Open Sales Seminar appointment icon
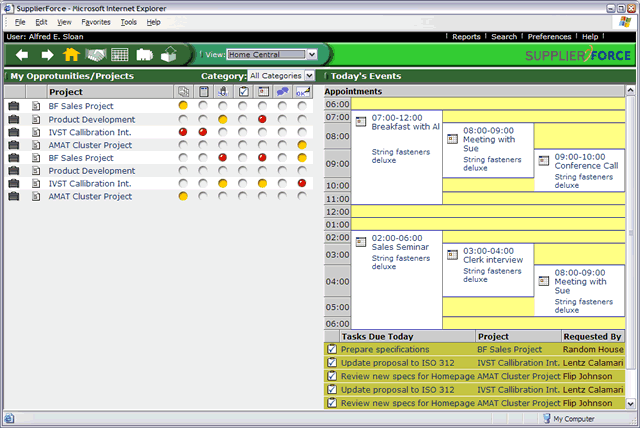 click(x=361, y=242)
